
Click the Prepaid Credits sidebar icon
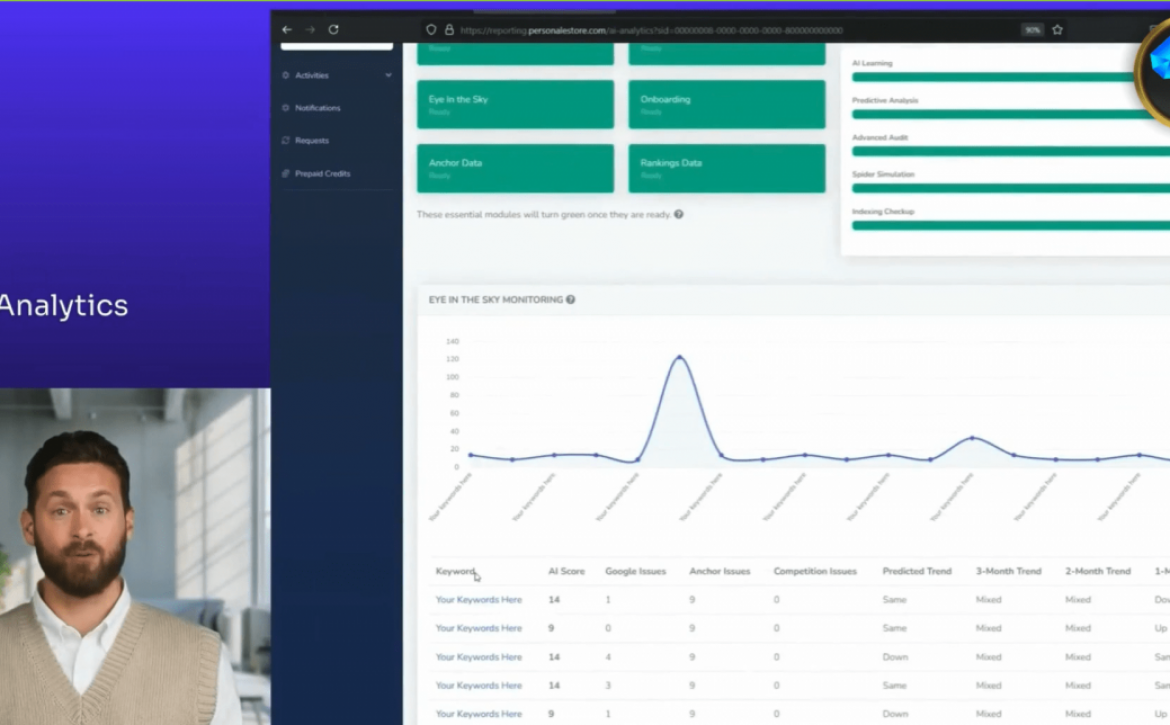286,174
